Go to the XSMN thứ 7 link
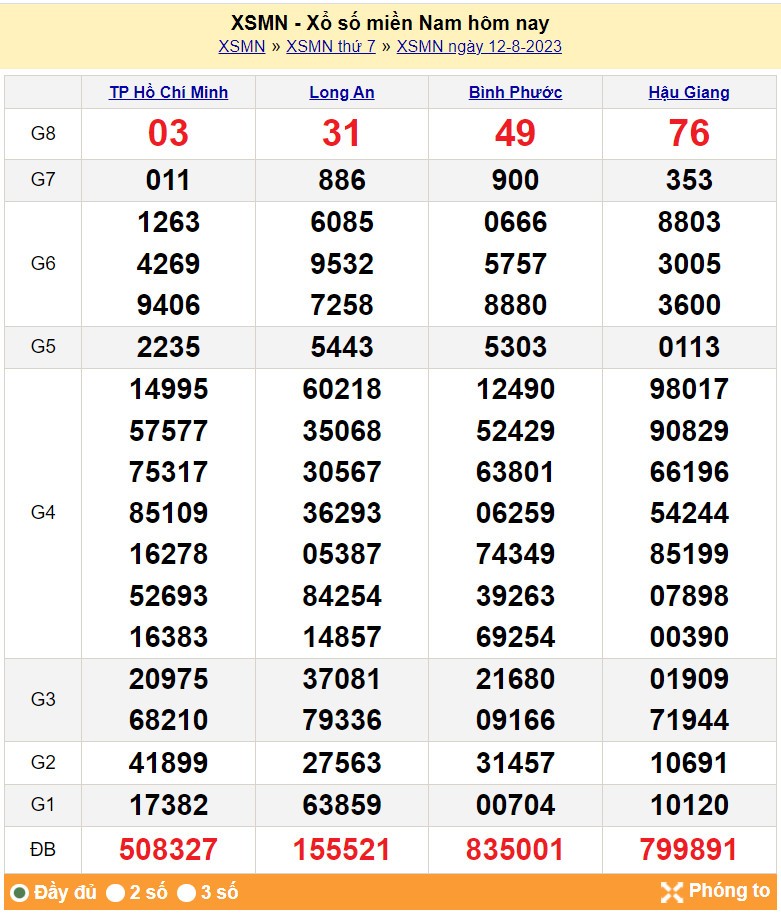 tap(331, 46)
